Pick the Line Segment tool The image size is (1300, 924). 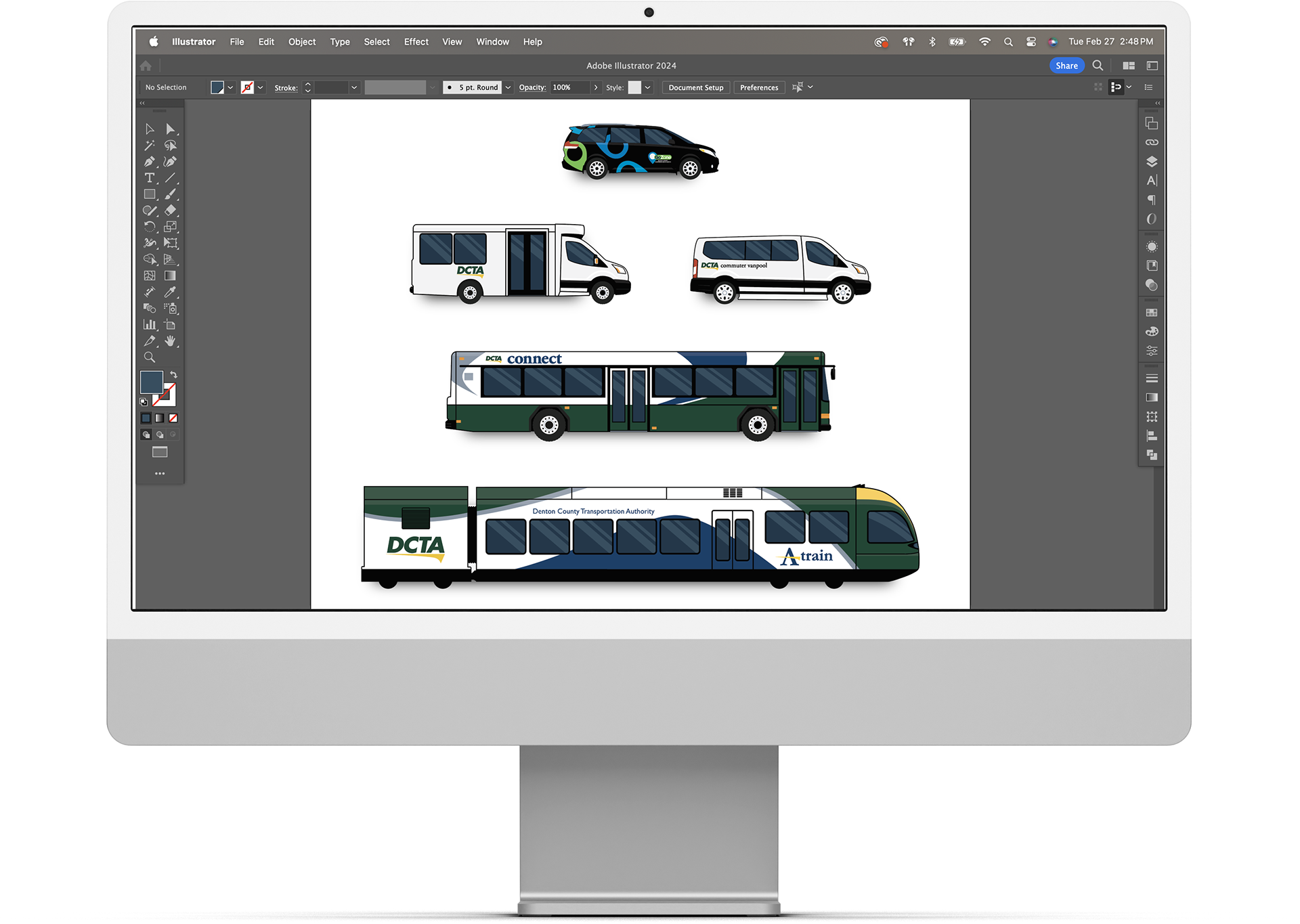170,178
